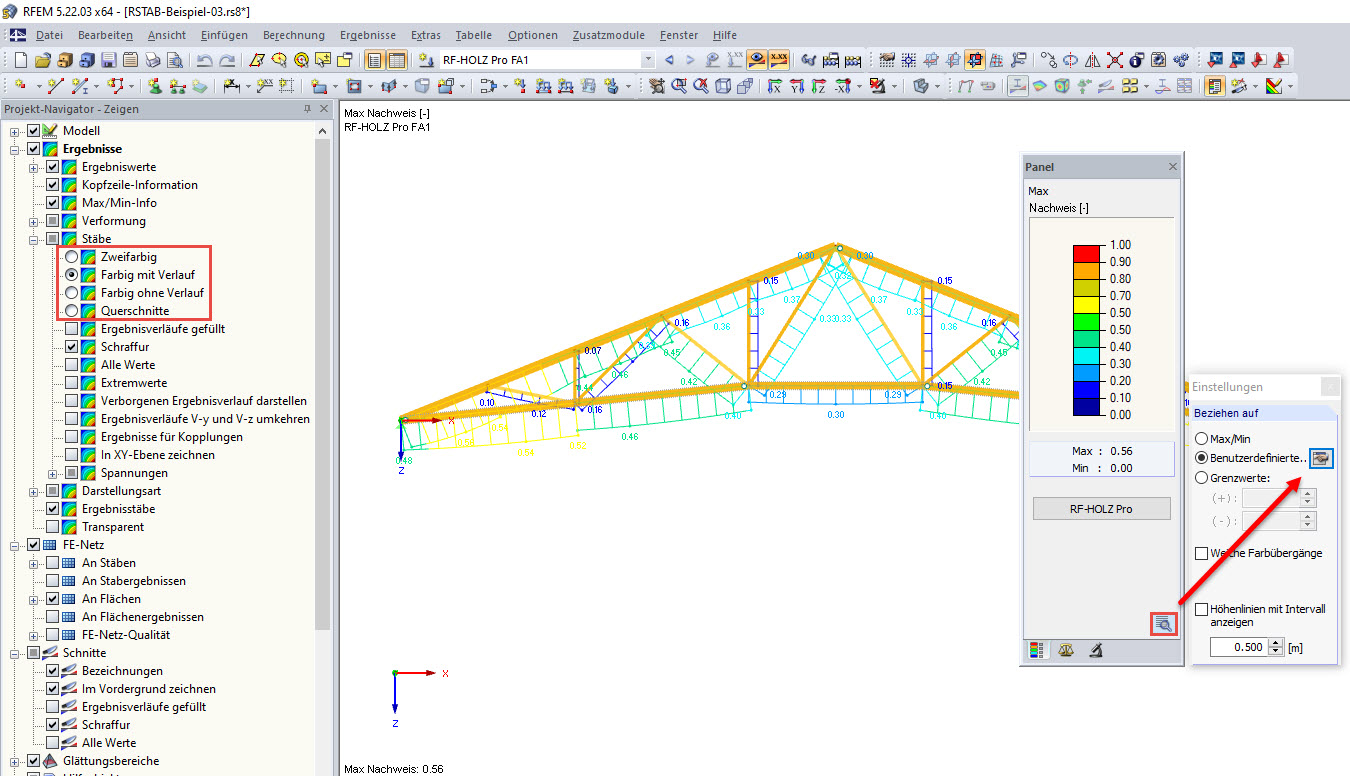
Task: Click the interval value field 0.500
Action: [x=1238, y=647]
